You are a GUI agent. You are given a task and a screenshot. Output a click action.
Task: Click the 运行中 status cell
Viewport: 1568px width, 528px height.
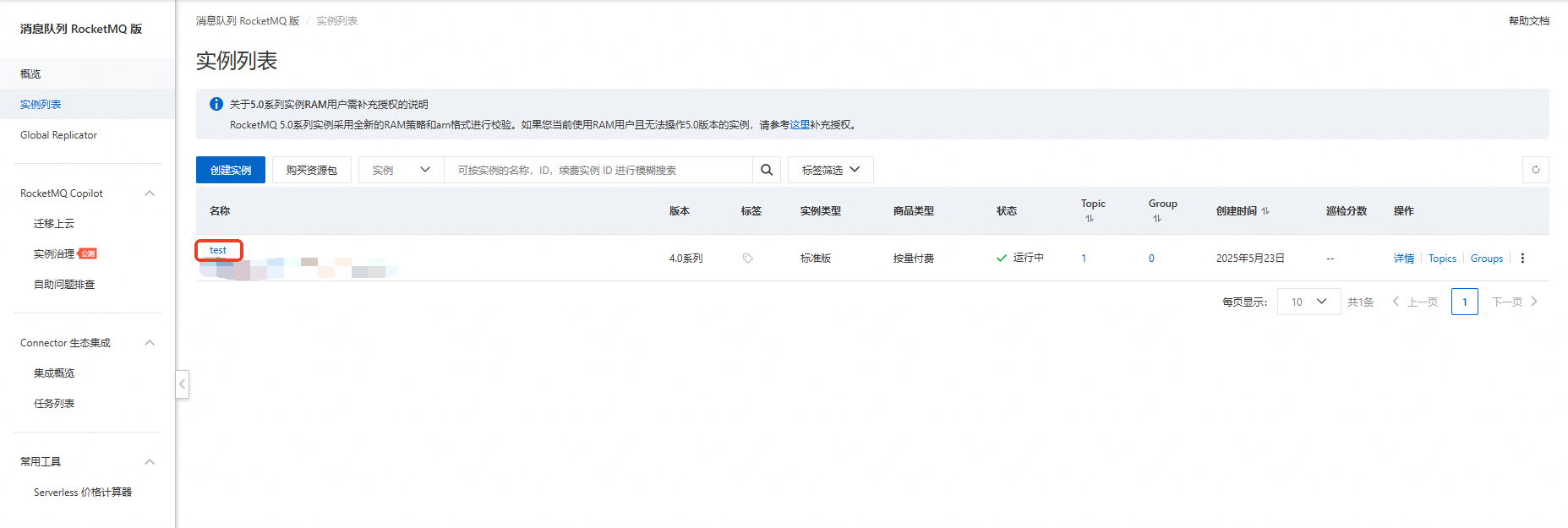point(1020,259)
